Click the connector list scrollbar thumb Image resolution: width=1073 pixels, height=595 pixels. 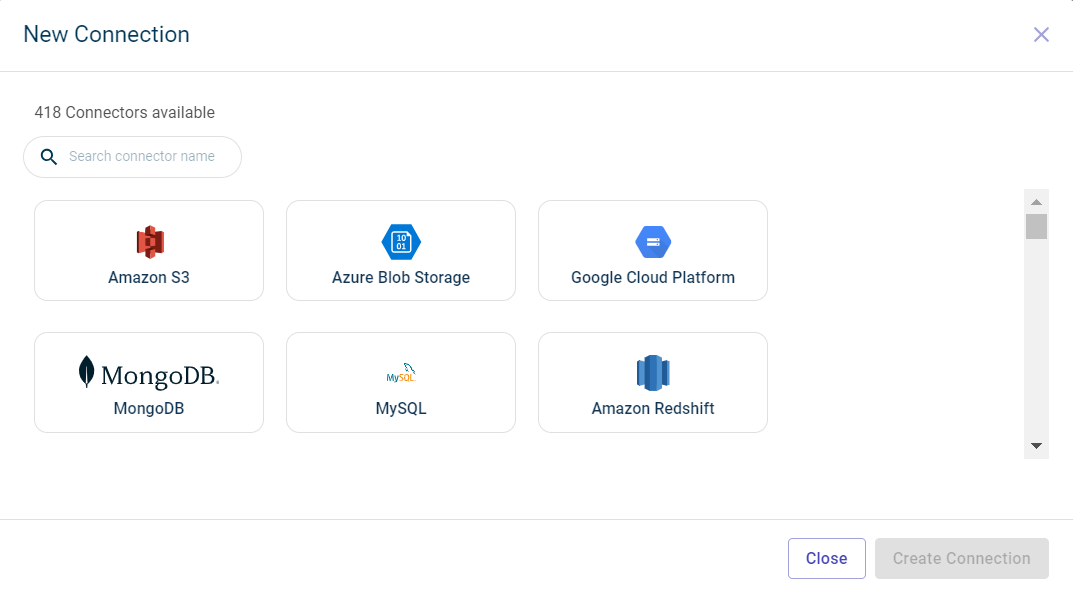click(x=1036, y=226)
